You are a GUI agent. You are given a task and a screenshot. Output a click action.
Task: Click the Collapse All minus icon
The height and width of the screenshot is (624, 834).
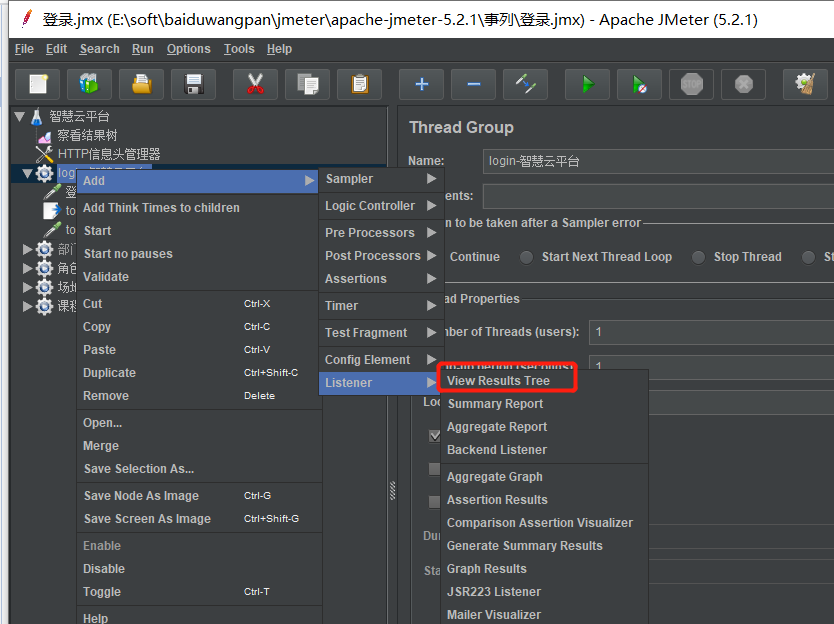(x=473, y=84)
